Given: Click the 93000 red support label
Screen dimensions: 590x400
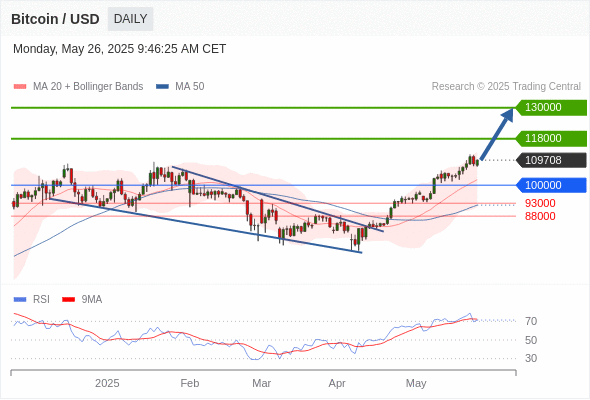Looking at the screenshot, I should 540,204.
